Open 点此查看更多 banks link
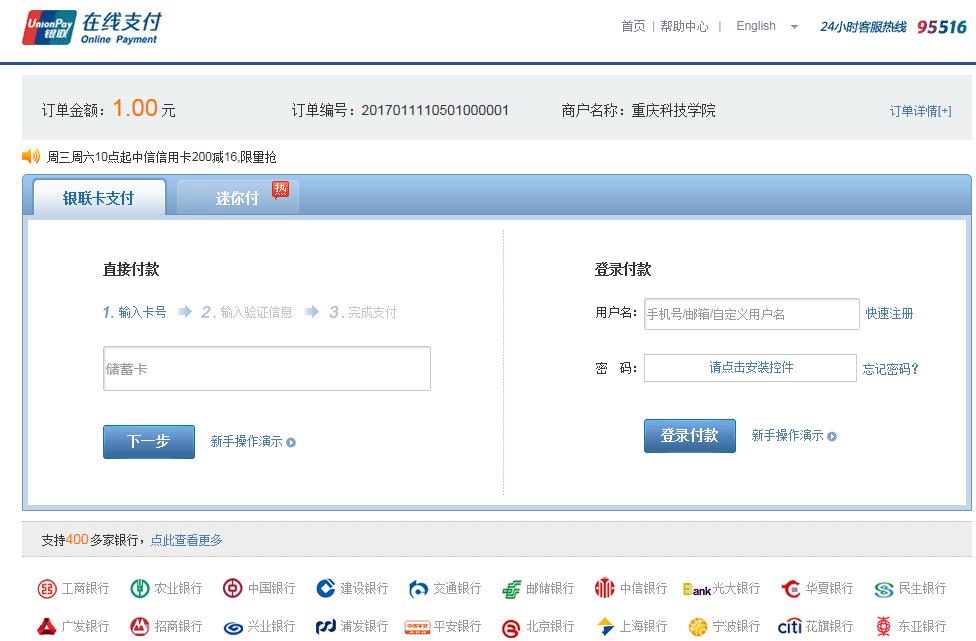The image size is (976, 641). point(186,540)
